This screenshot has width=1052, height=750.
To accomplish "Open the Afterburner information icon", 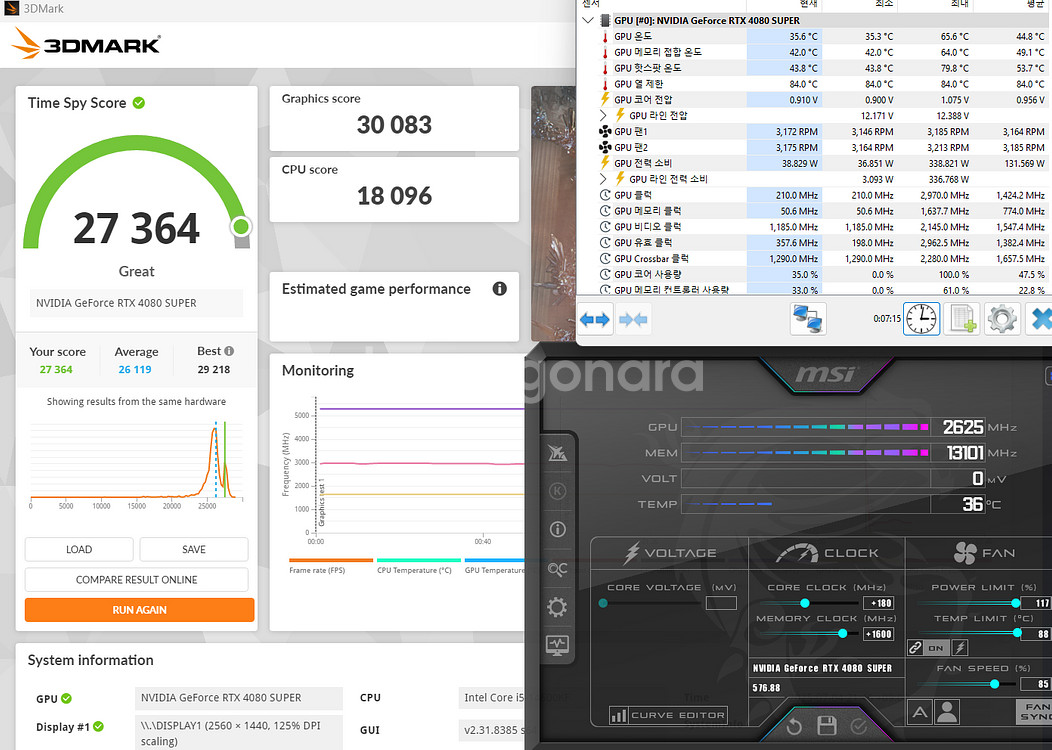I will 558,529.
